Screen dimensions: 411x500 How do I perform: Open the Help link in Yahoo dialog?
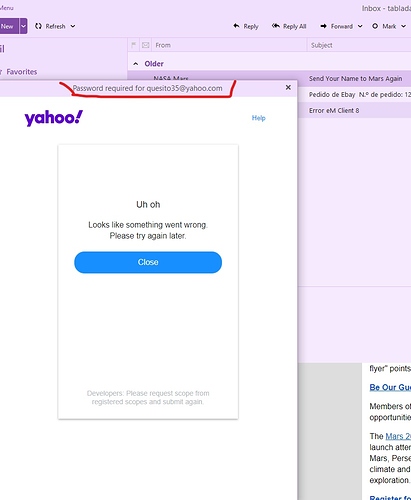pos(258,118)
